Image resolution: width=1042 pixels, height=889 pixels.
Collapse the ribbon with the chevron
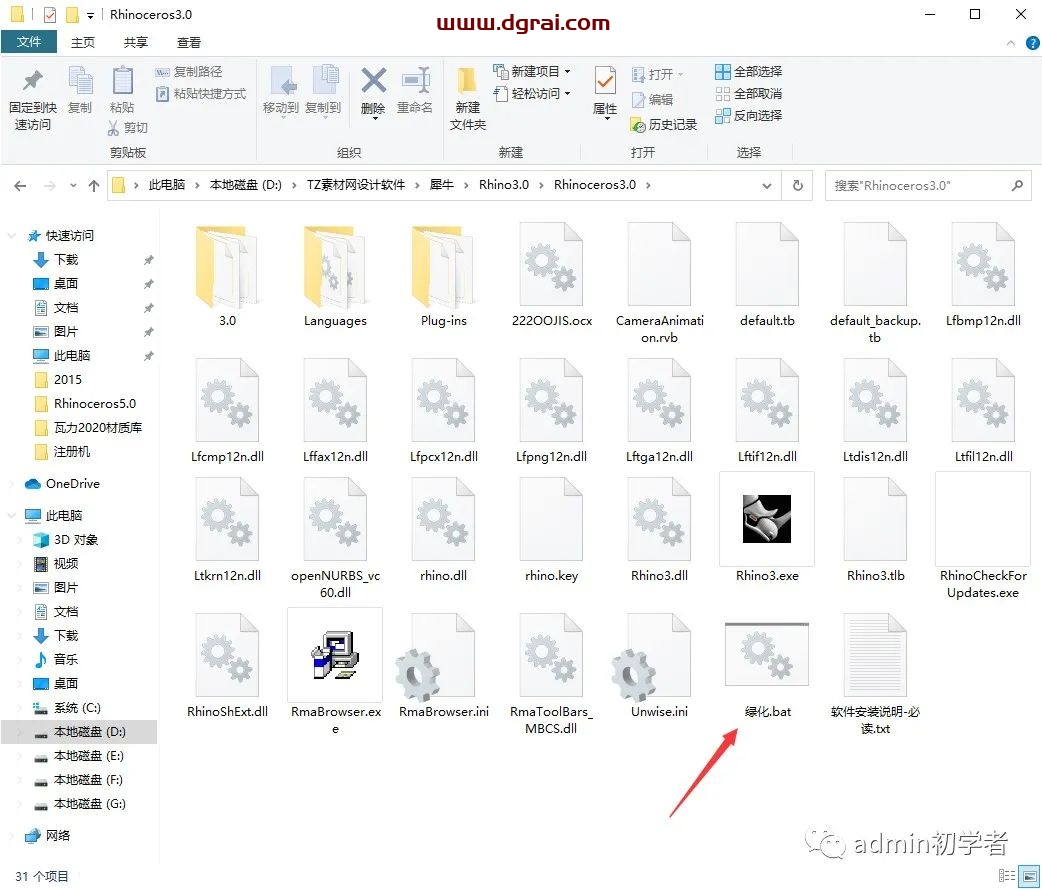(x=1011, y=43)
